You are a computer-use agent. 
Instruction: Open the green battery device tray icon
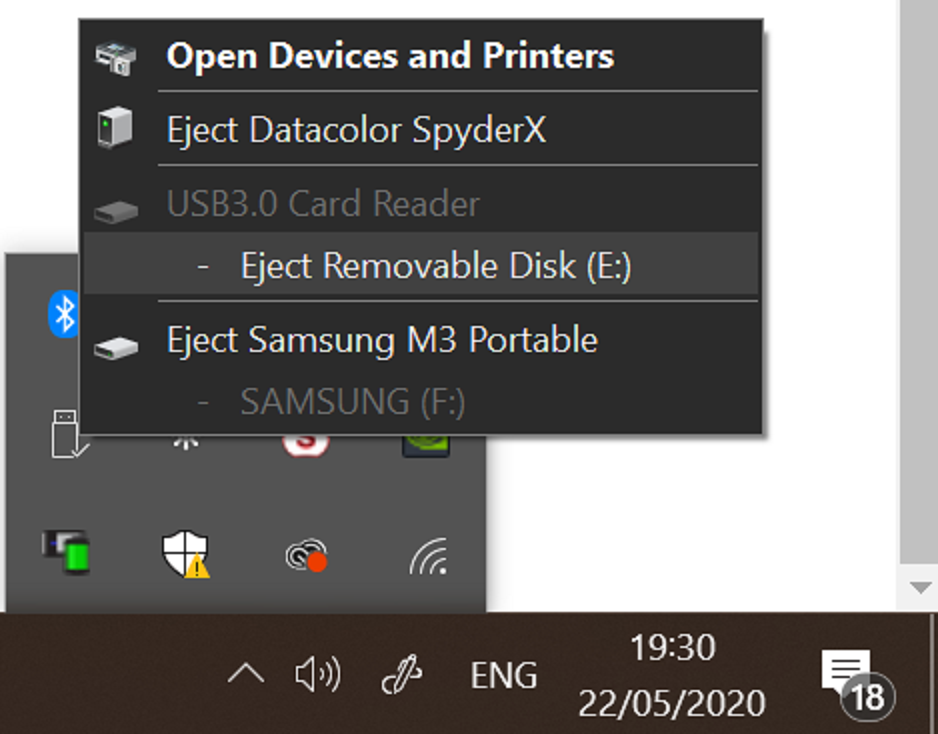[66, 553]
